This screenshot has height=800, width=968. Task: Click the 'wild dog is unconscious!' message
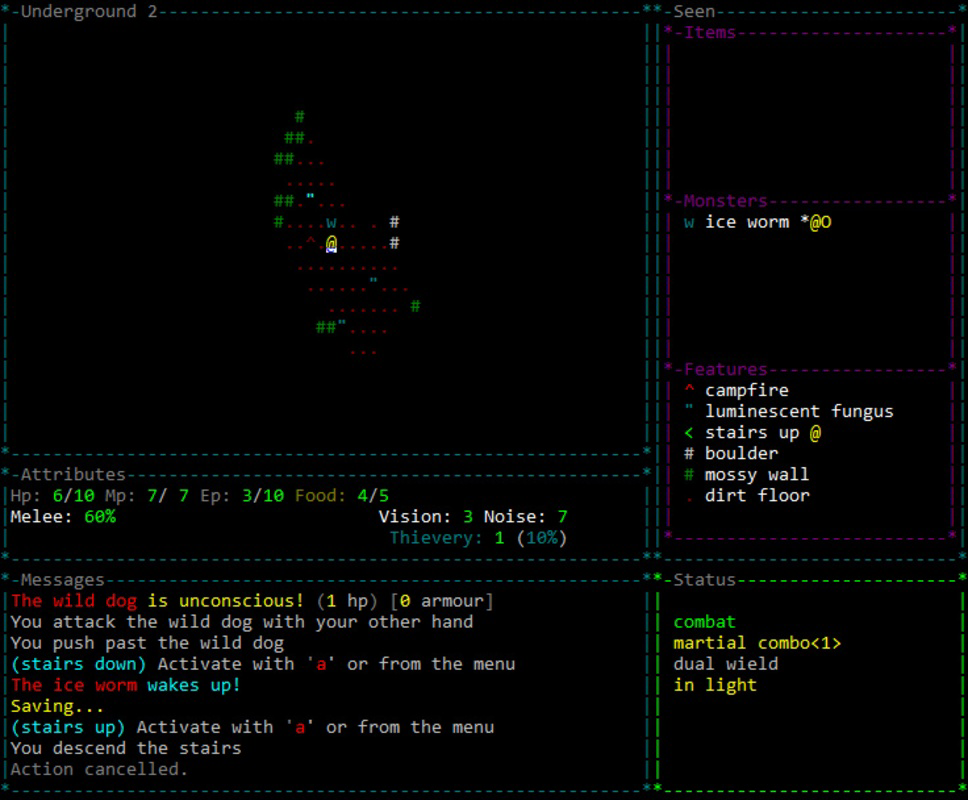click(x=252, y=601)
